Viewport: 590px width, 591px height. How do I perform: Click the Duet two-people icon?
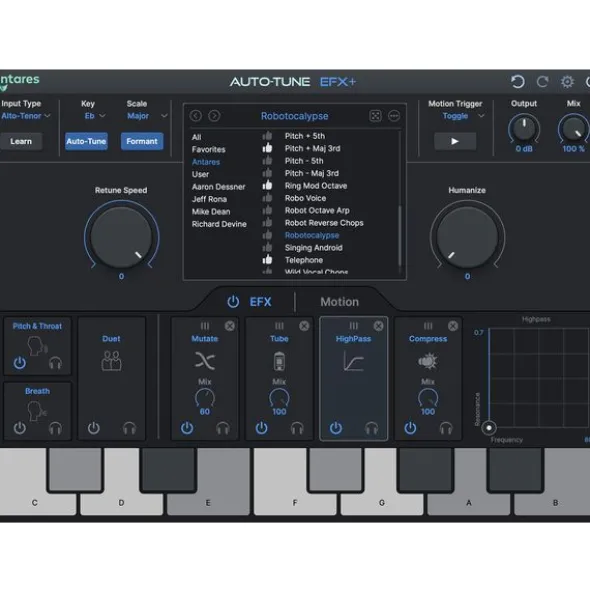(x=111, y=361)
